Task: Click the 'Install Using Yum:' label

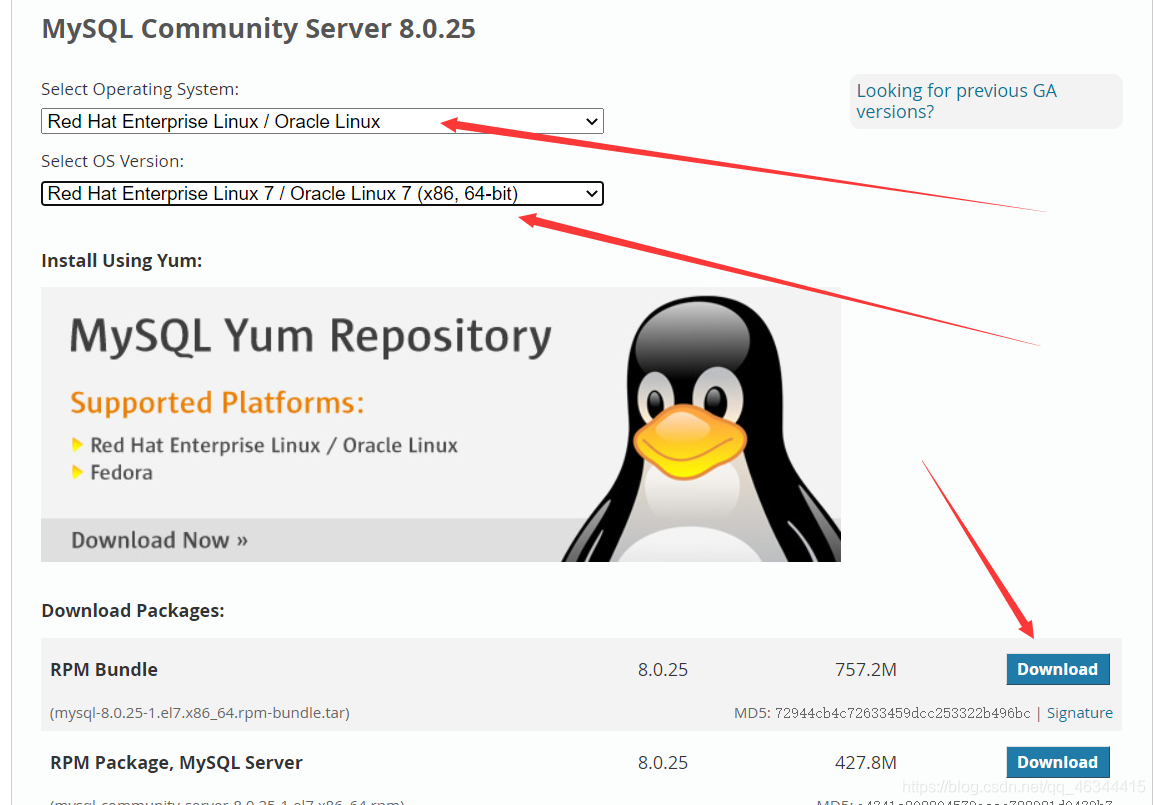Action: pyautogui.click(x=122, y=261)
